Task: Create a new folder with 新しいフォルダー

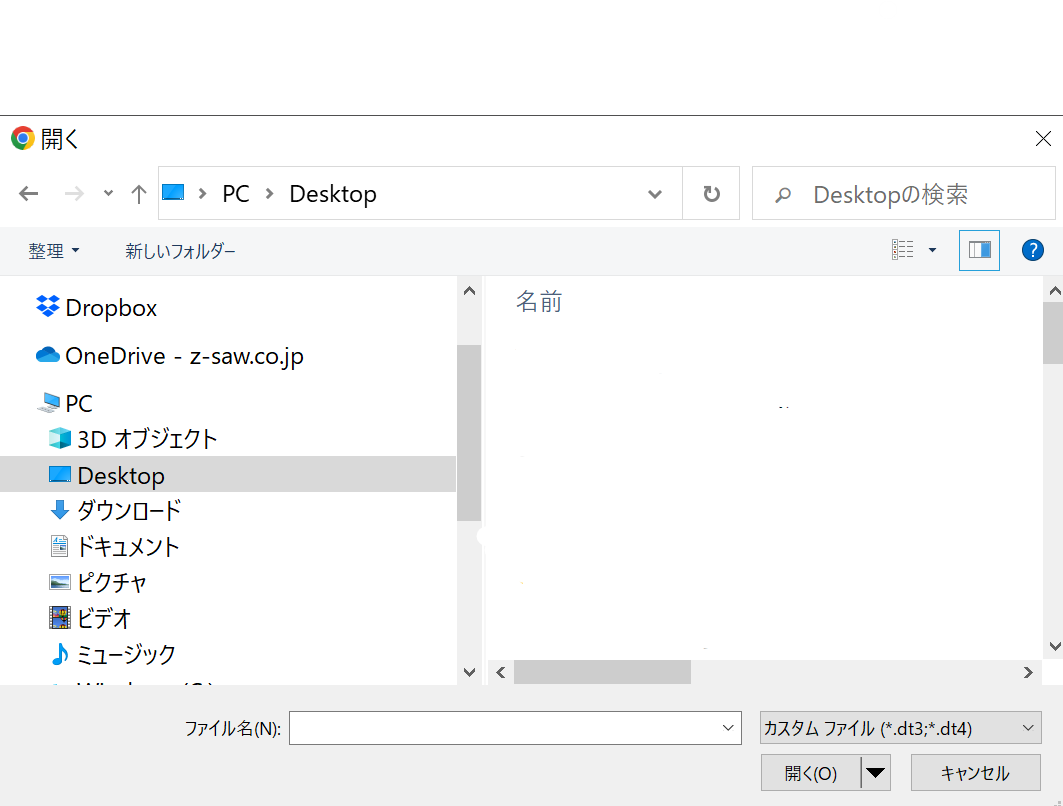Action: (180, 250)
